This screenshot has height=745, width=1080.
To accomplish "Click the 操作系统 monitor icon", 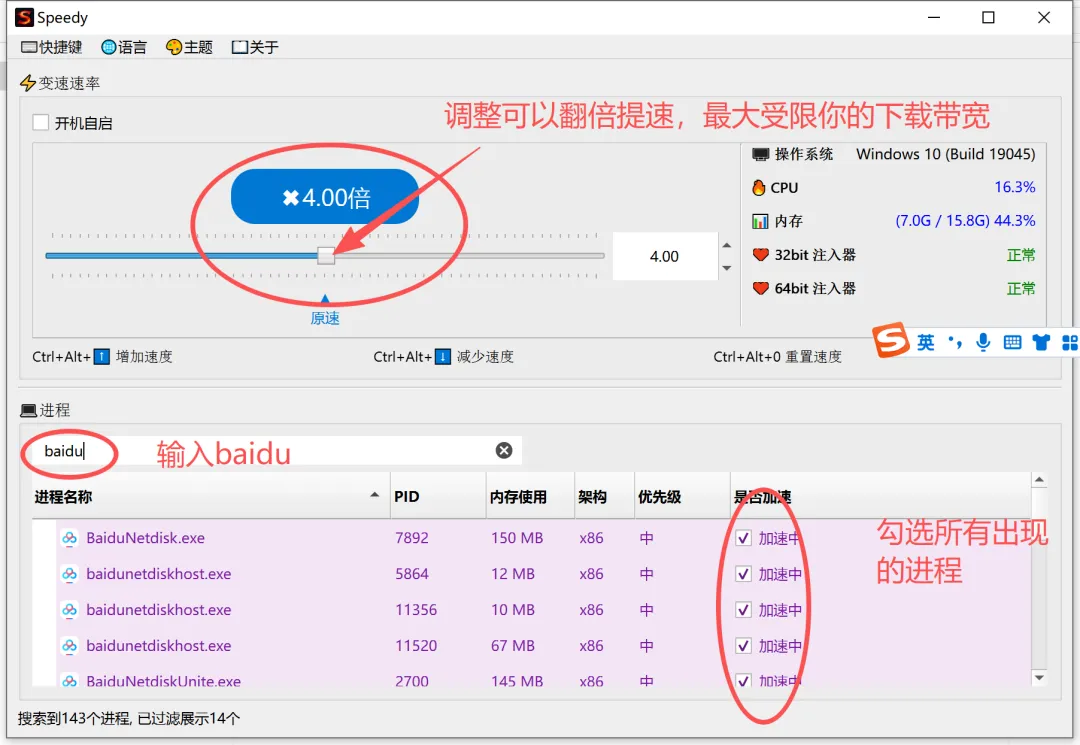I will point(760,154).
